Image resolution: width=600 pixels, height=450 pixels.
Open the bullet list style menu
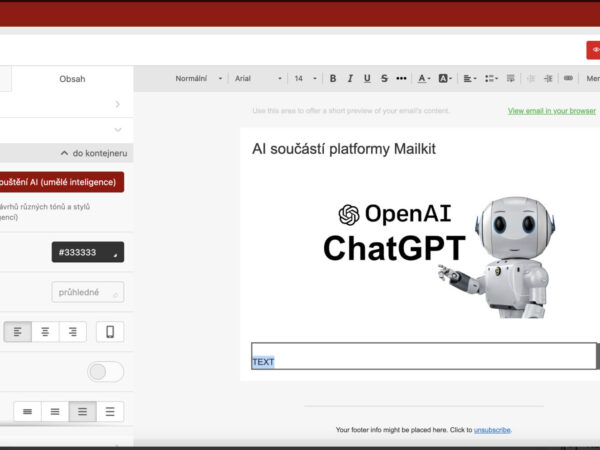tap(491, 78)
